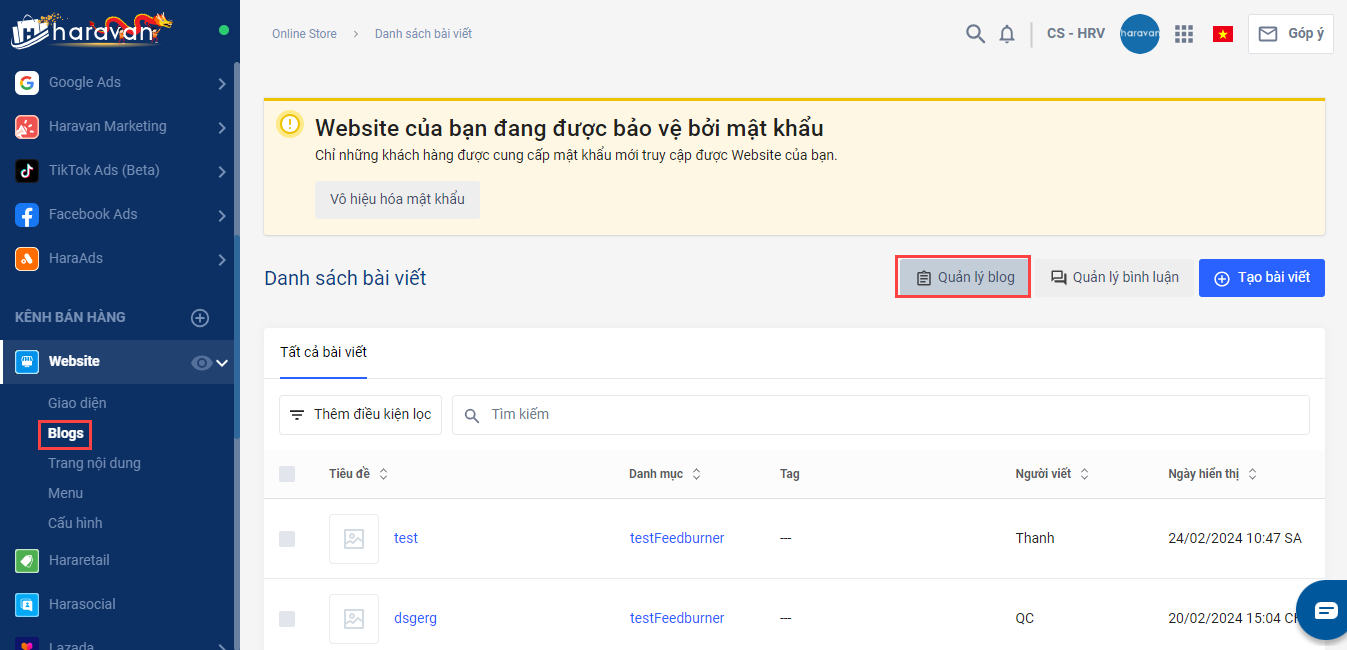Preview website using the eye icon
This screenshot has width=1347, height=650.
click(201, 363)
